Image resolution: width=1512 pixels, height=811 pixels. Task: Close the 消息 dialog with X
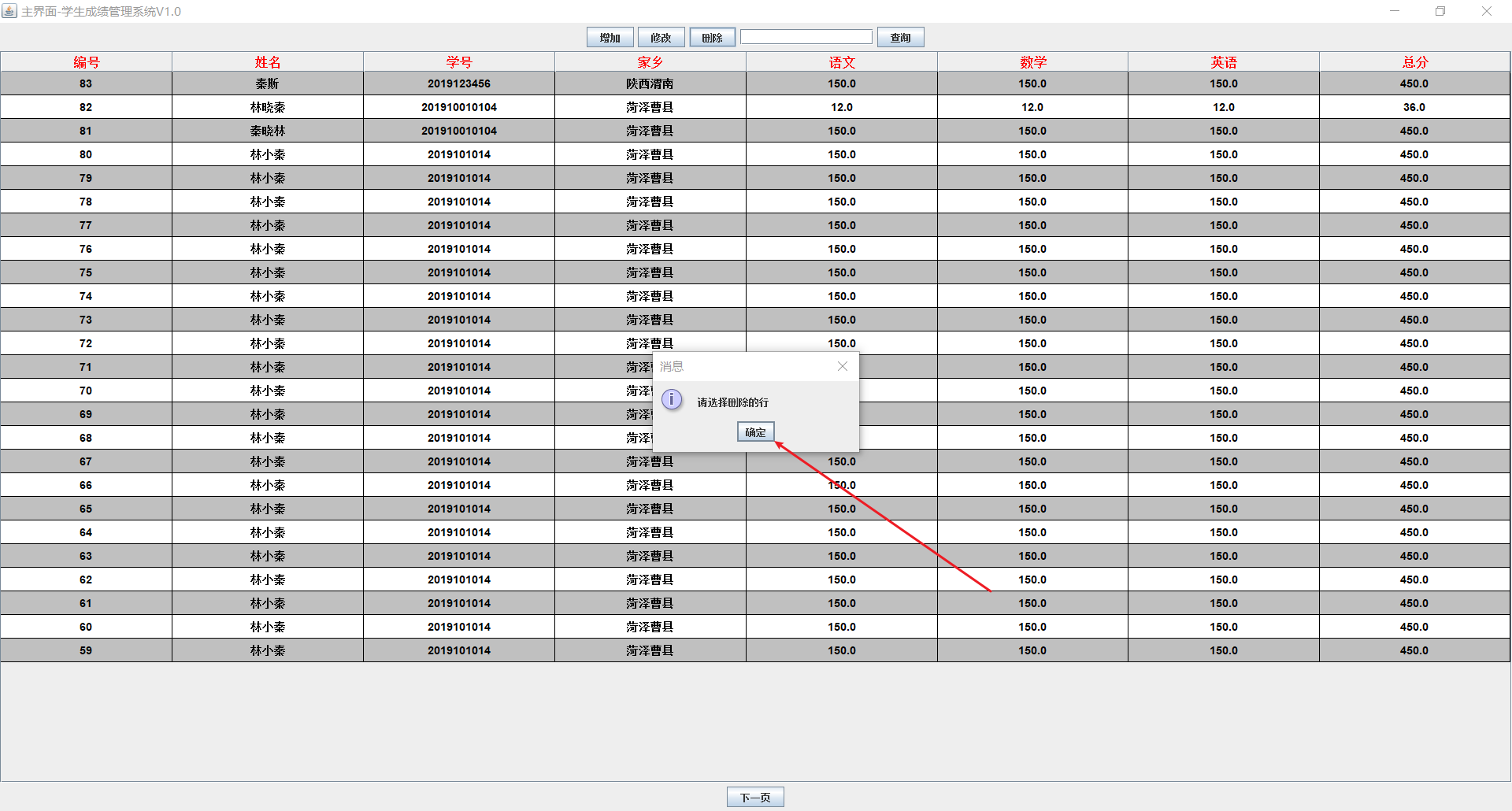843,366
